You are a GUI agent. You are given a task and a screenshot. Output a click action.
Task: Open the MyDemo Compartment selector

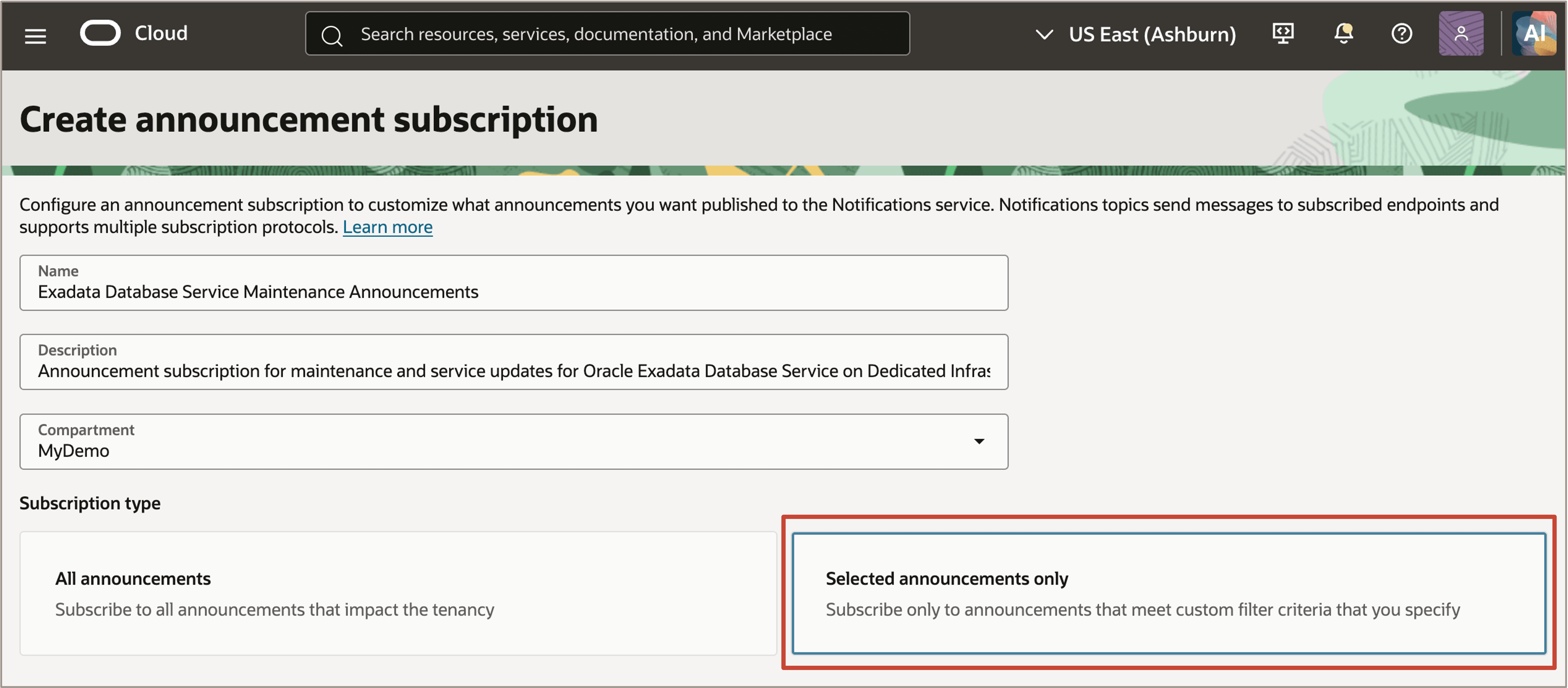pyautogui.click(x=514, y=441)
